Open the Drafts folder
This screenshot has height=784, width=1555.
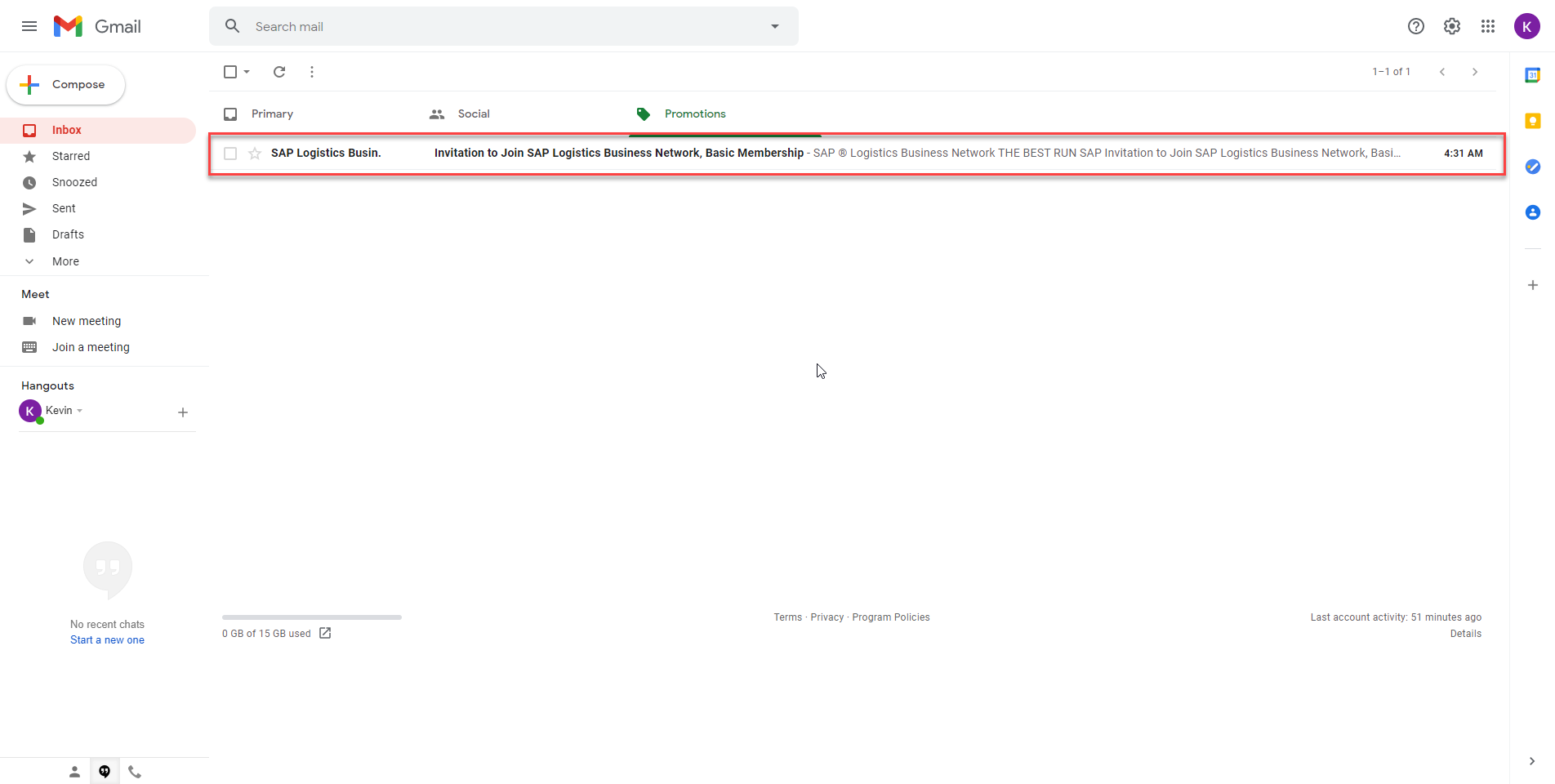[x=68, y=234]
